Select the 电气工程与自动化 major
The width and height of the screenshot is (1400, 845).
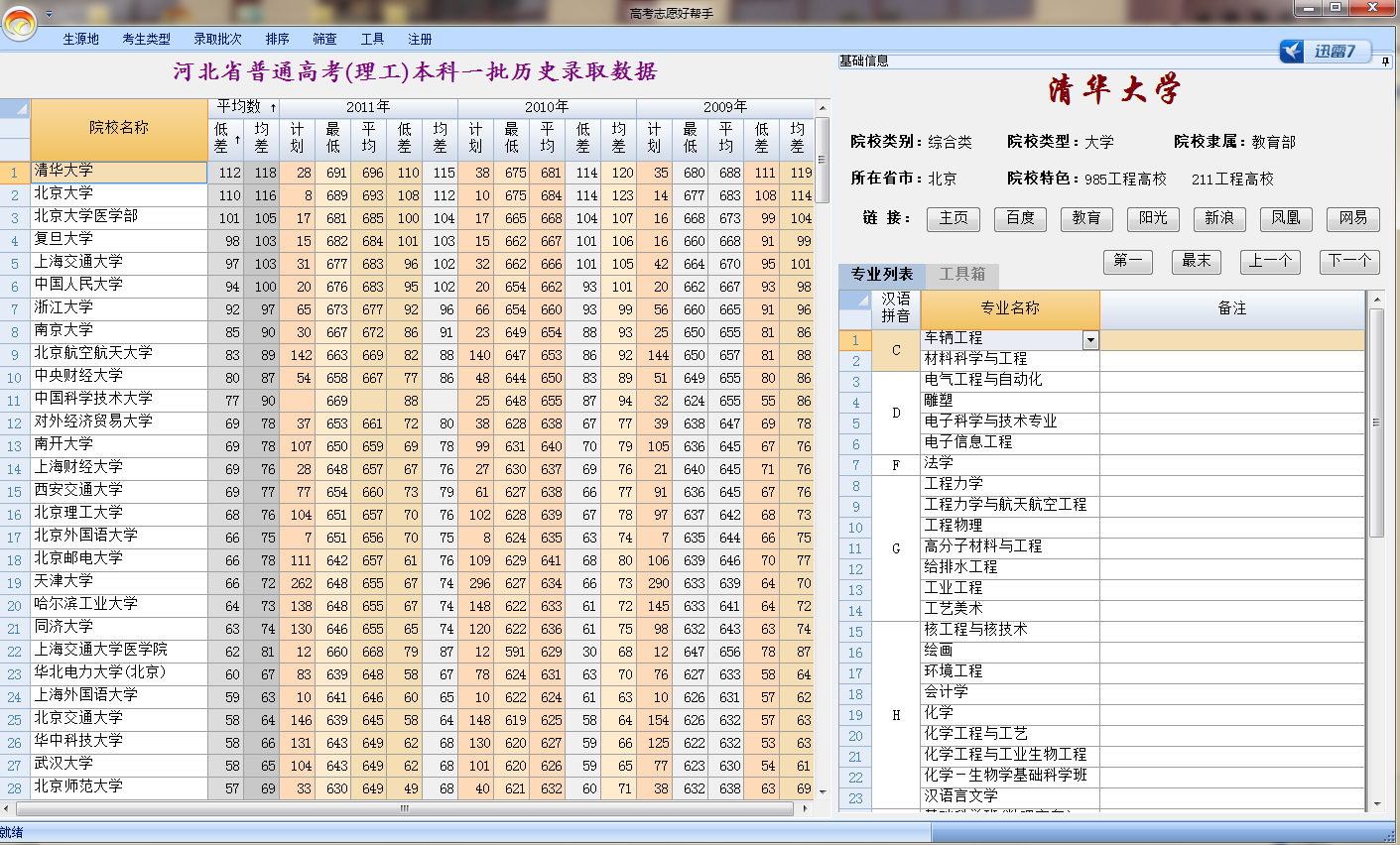coord(1010,380)
